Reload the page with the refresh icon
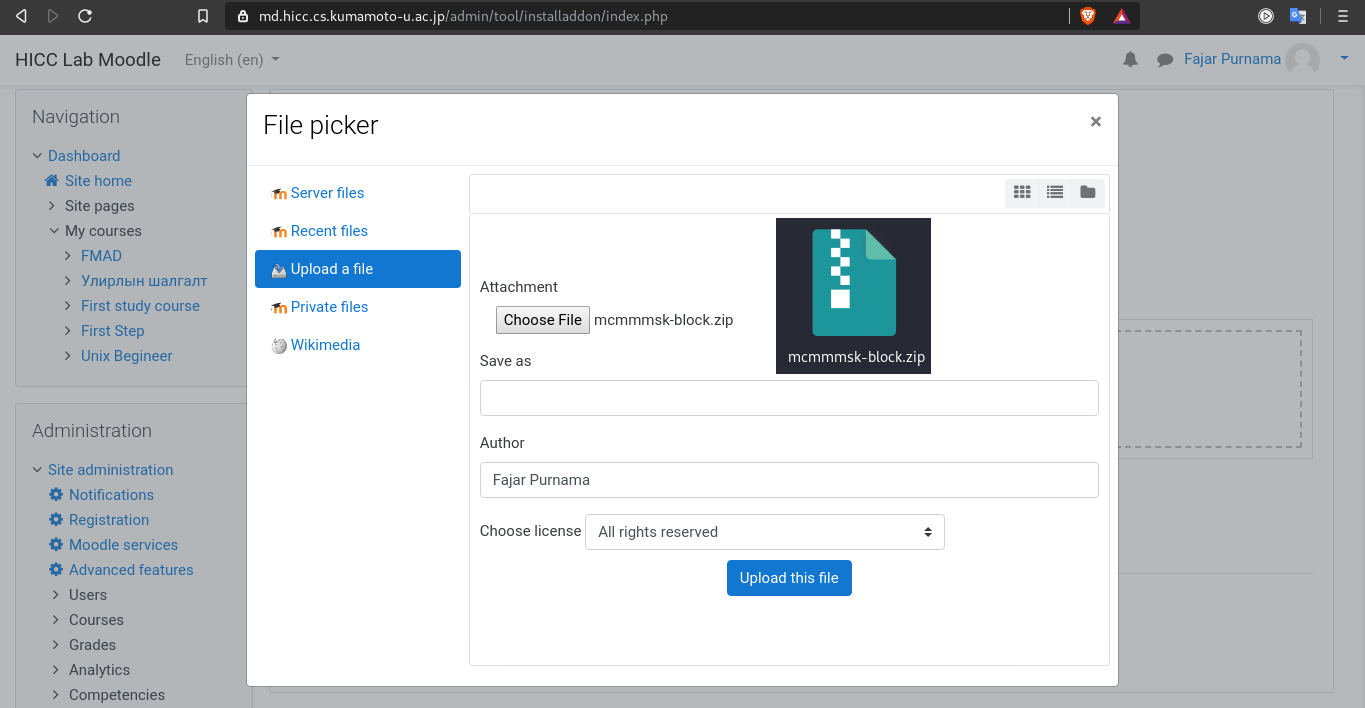The width and height of the screenshot is (1365, 708). point(85,16)
